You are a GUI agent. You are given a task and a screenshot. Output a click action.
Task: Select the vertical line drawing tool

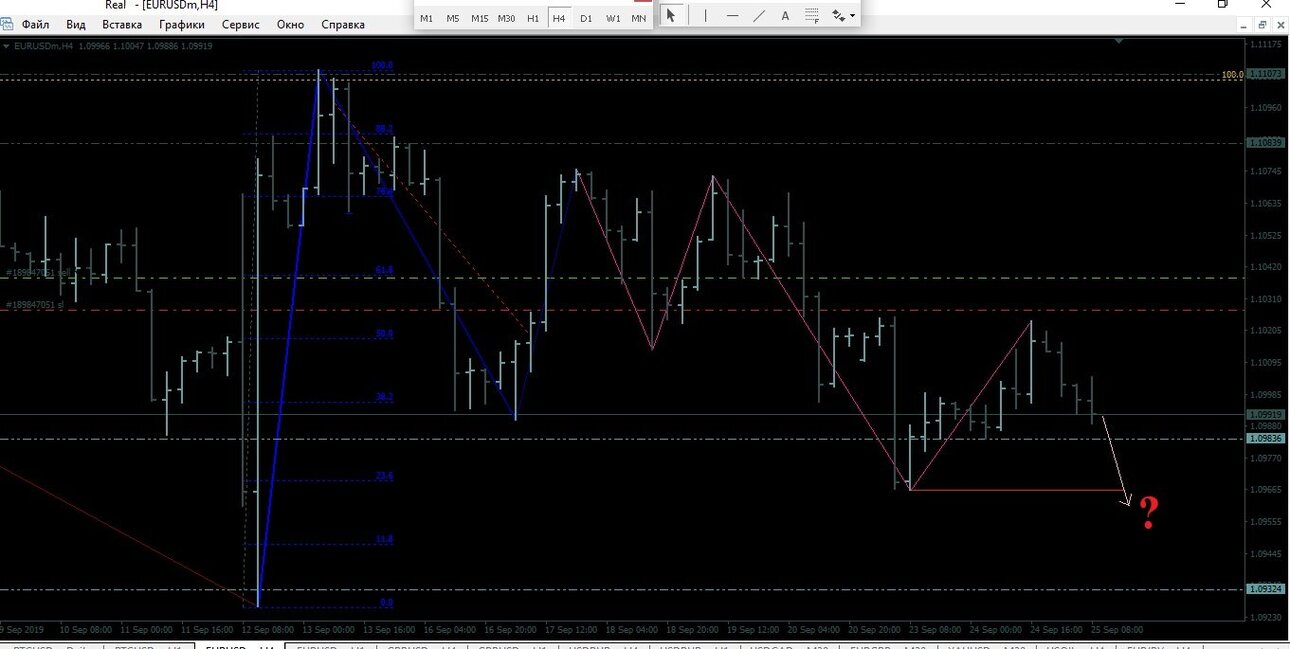click(x=706, y=15)
